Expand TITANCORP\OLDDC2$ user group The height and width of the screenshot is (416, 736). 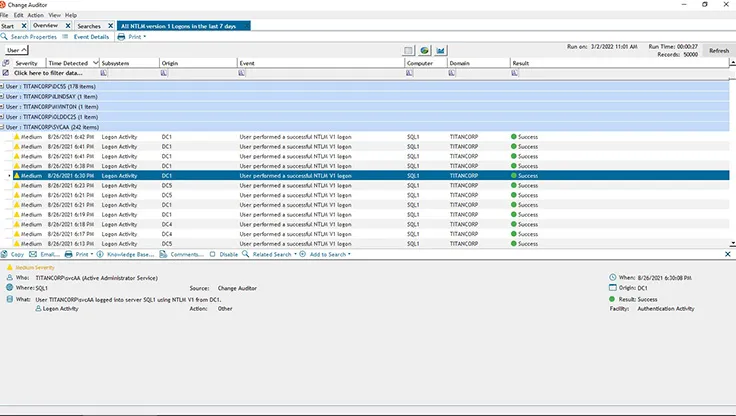[2, 117]
